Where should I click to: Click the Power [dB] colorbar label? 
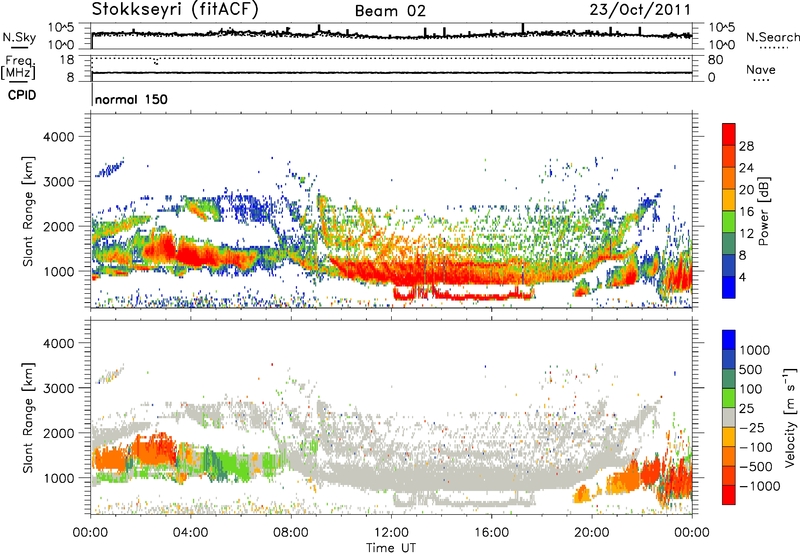click(764, 211)
